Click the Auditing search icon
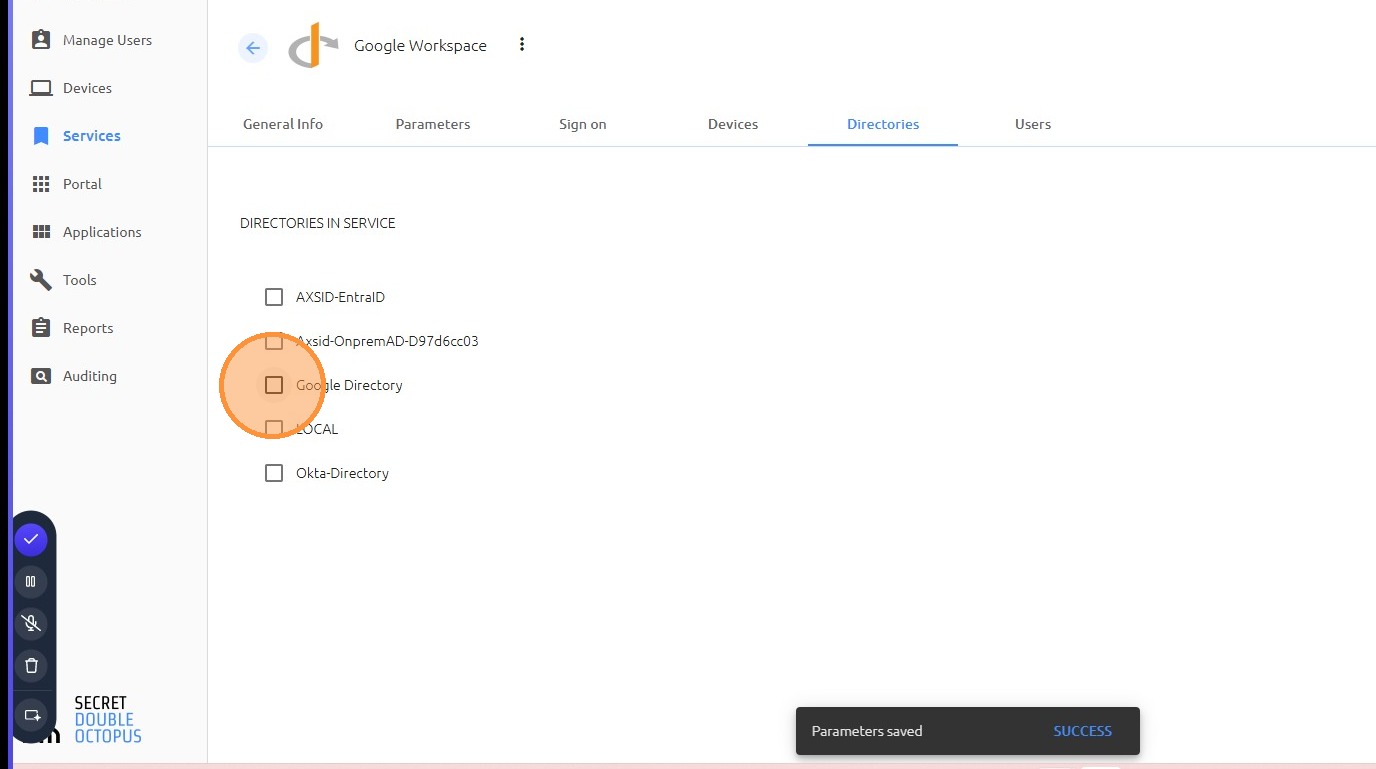Screen dimensions: 1376x769 coord(41,376)
